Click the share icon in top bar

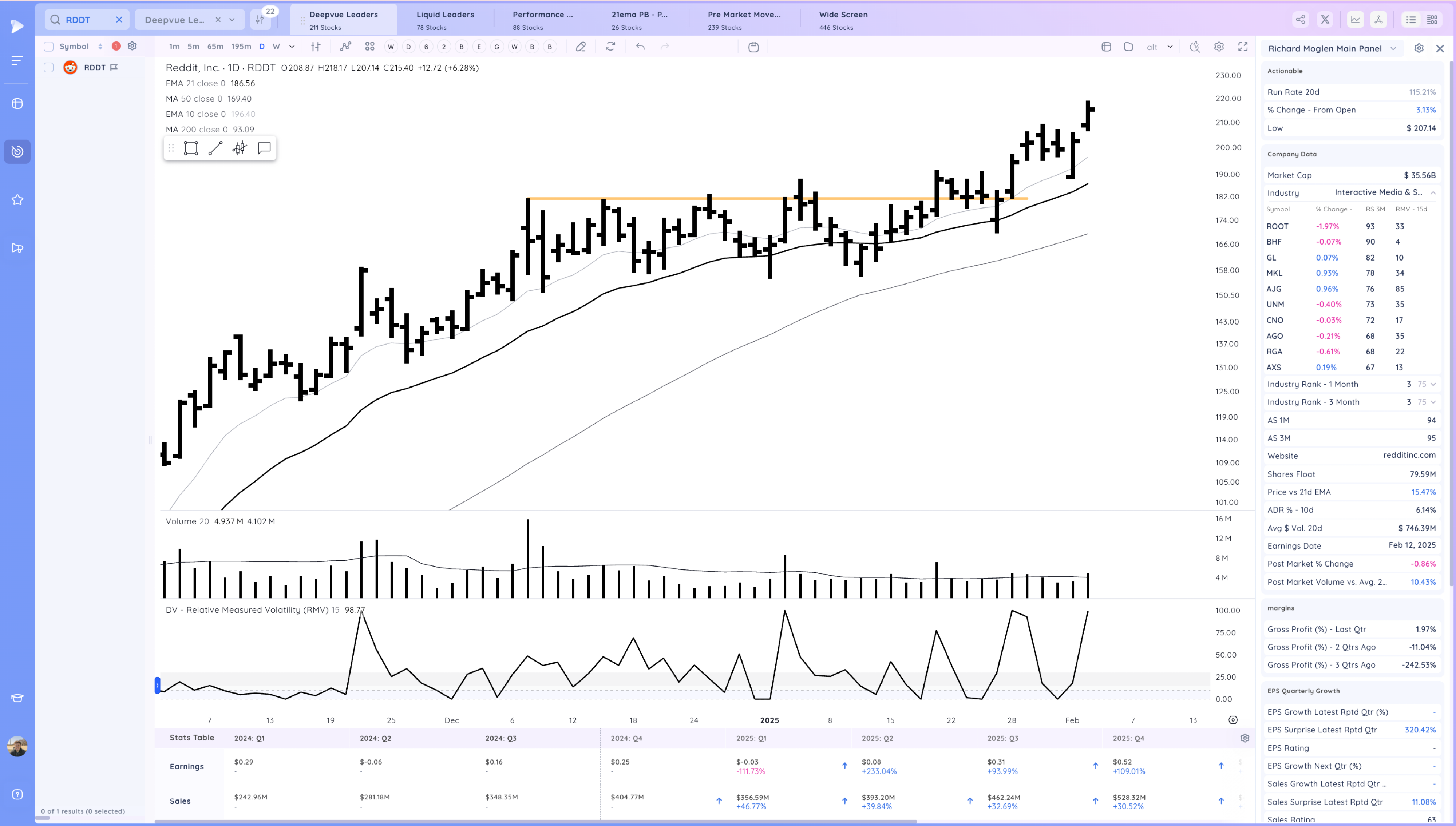[1300, 20]
